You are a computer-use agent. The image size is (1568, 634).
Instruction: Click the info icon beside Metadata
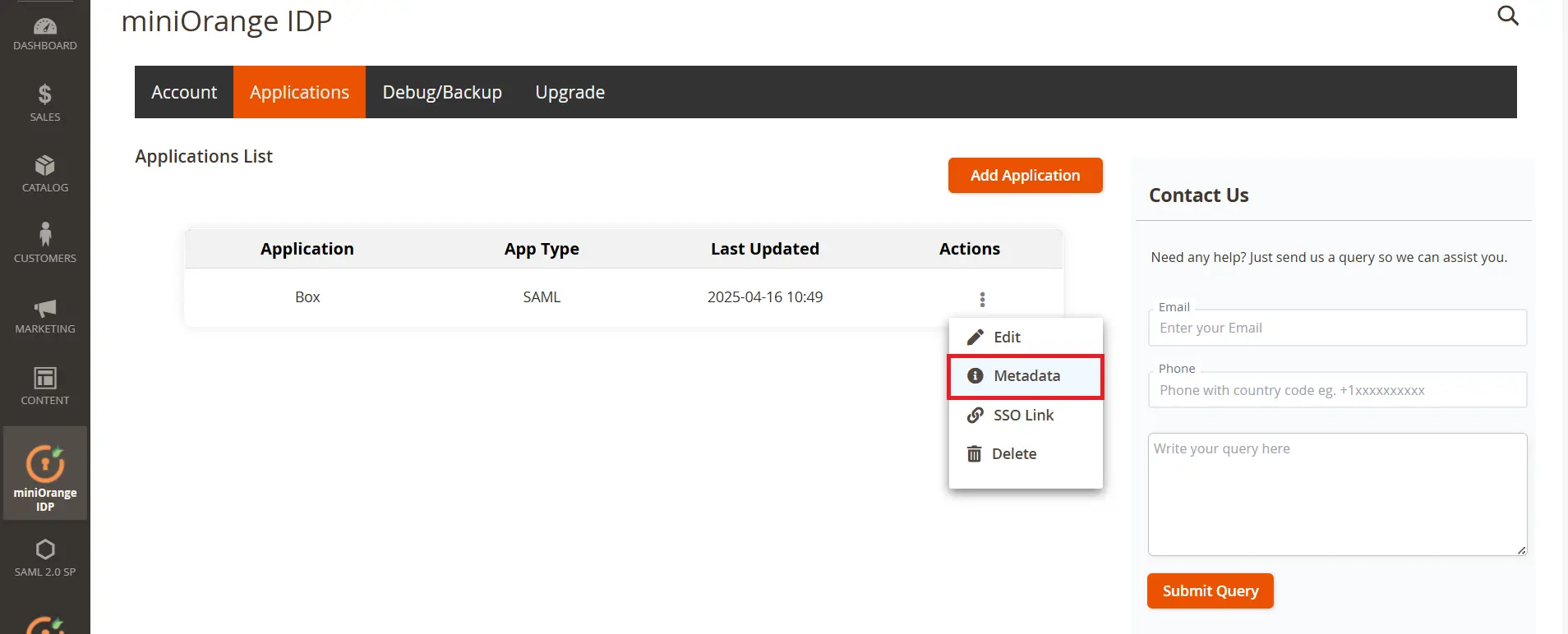click(x=975, y=375)
